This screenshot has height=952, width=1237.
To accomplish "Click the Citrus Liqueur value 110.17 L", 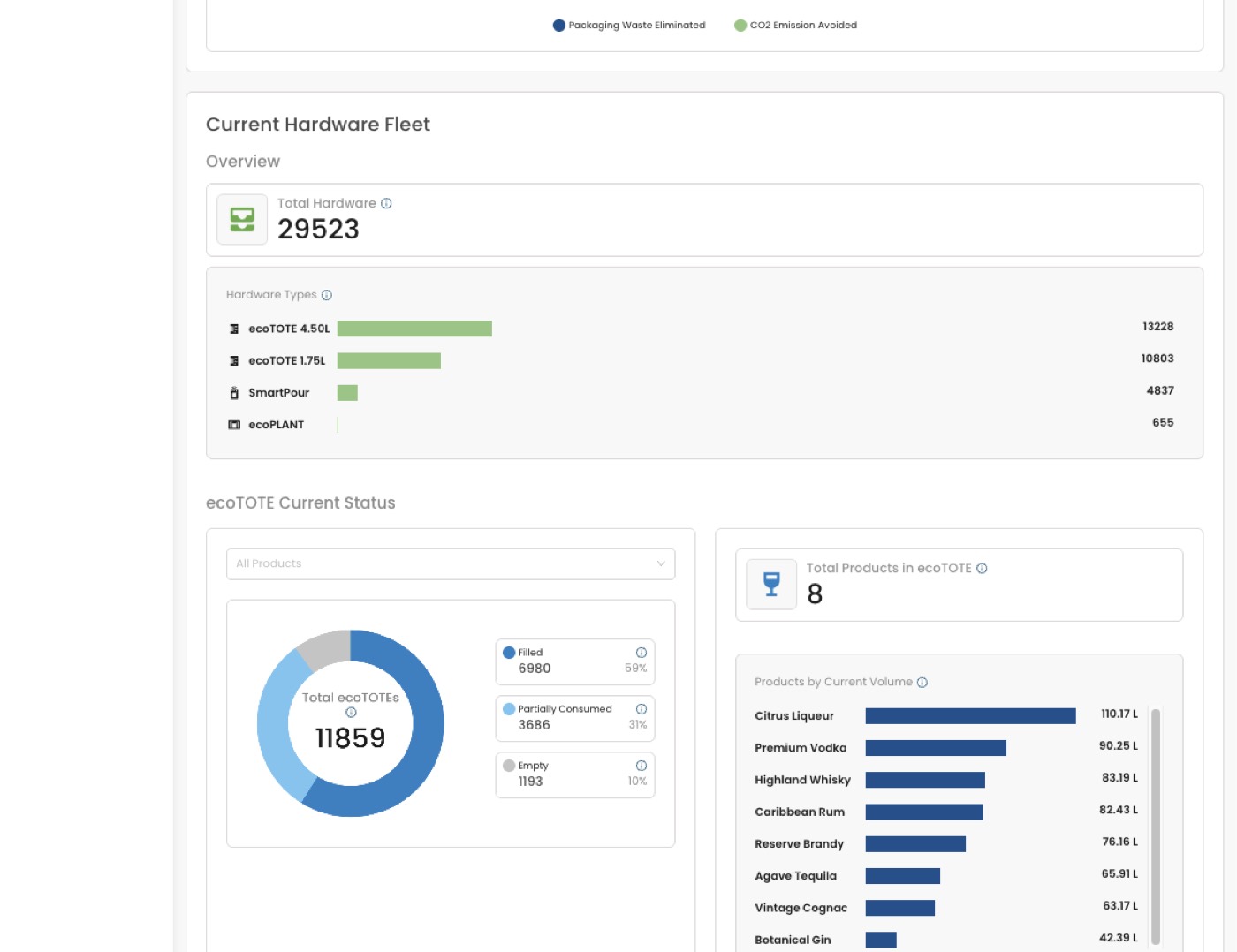I will (x=1119, y=714).
